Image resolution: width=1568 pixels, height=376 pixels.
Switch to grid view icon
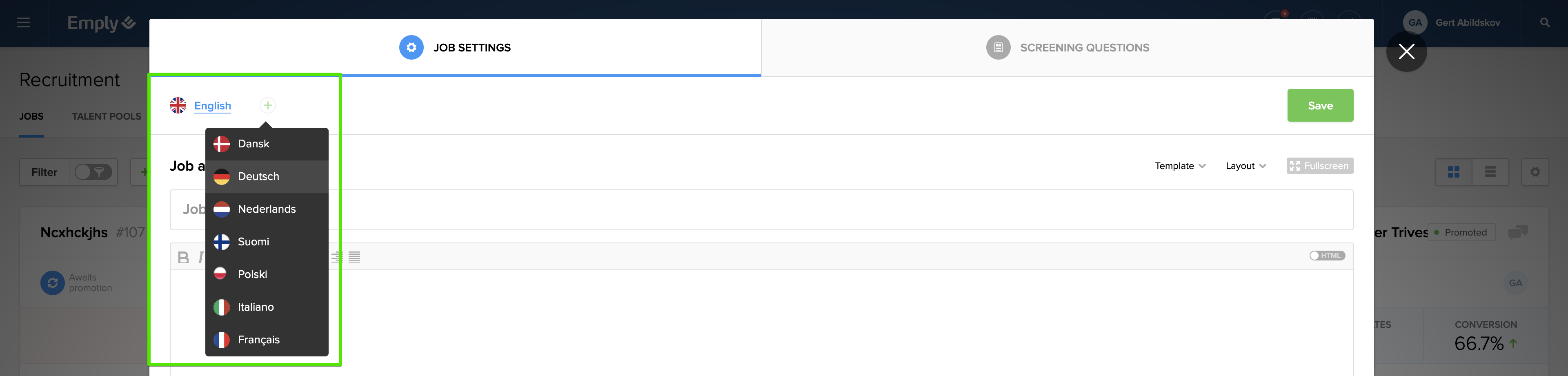click(1454, 172)
